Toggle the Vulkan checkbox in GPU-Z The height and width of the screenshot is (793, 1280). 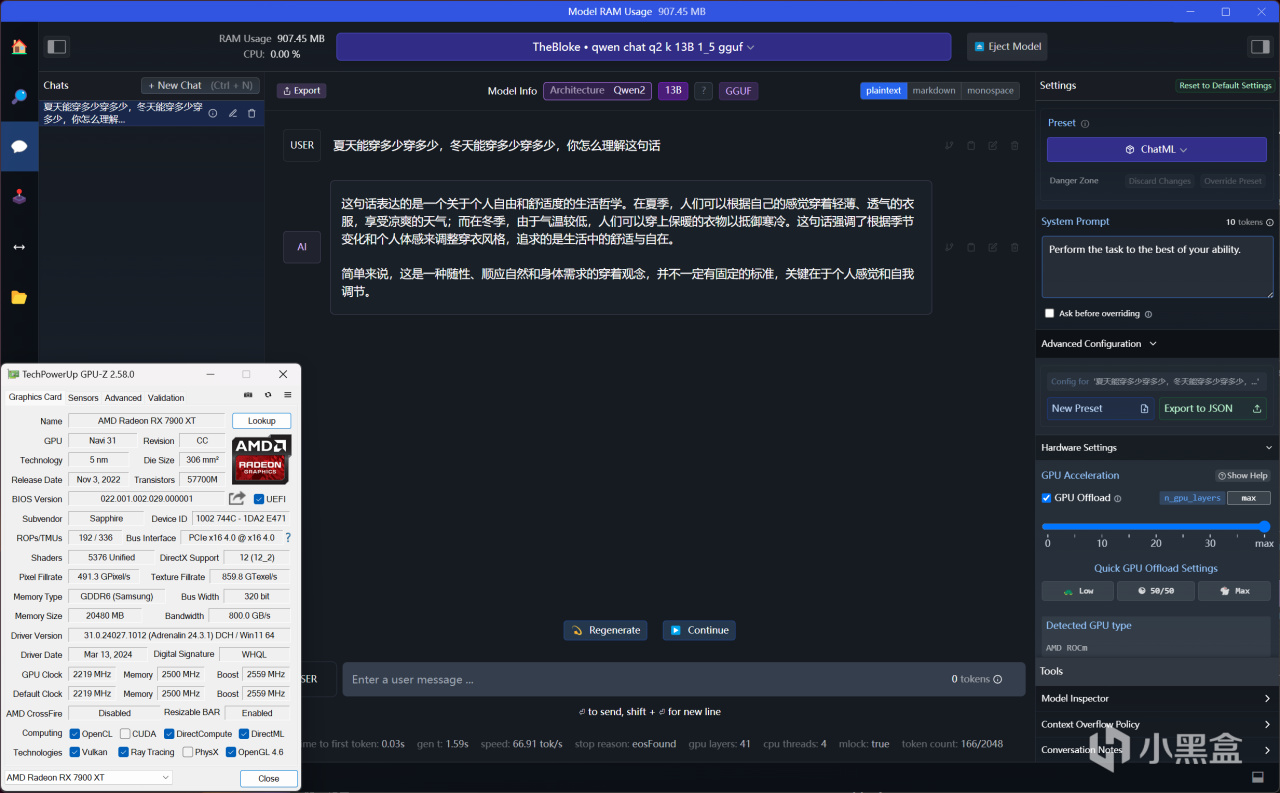[75, 752]
